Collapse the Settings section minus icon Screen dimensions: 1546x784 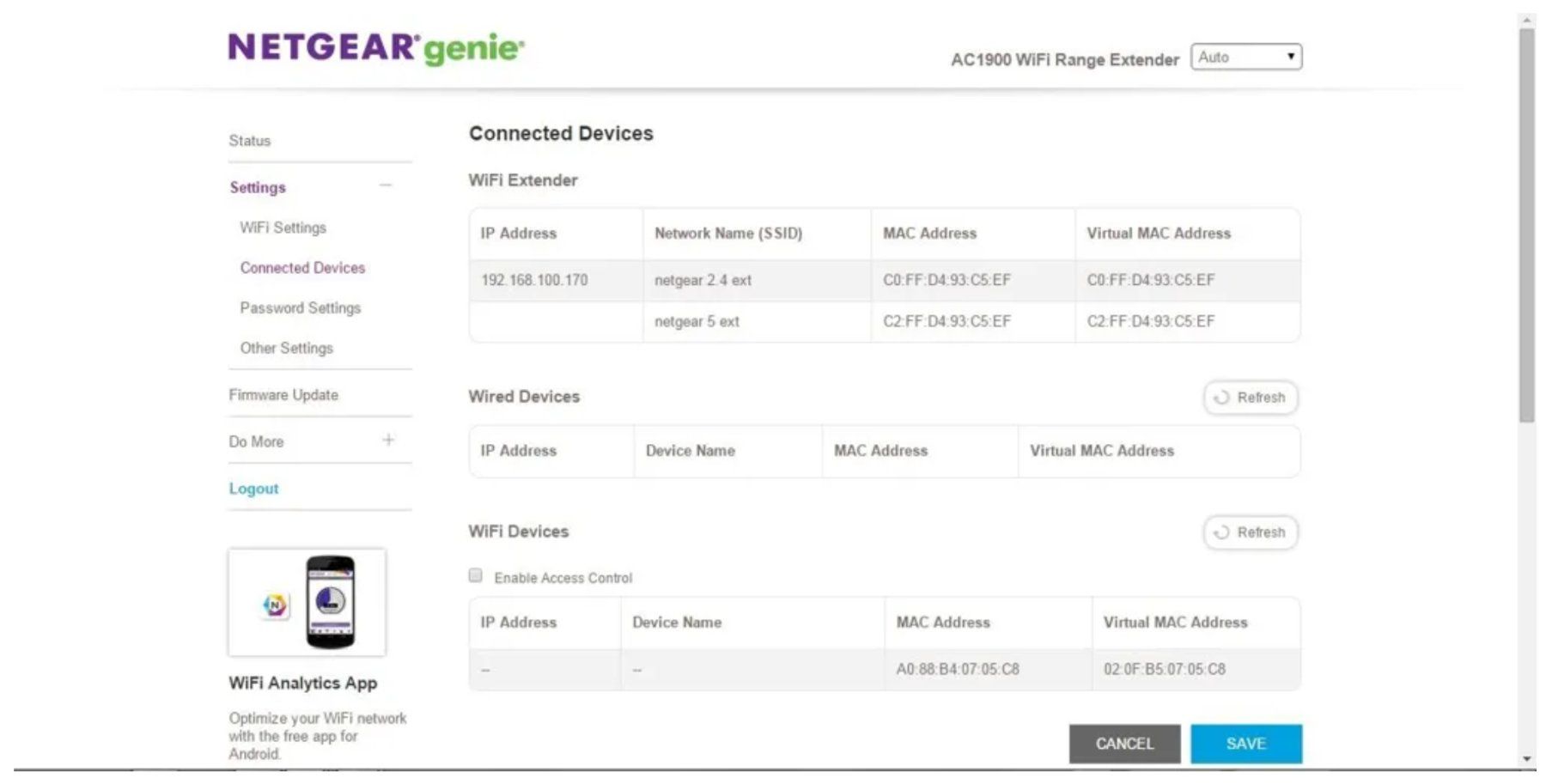[x=386, y=185]
